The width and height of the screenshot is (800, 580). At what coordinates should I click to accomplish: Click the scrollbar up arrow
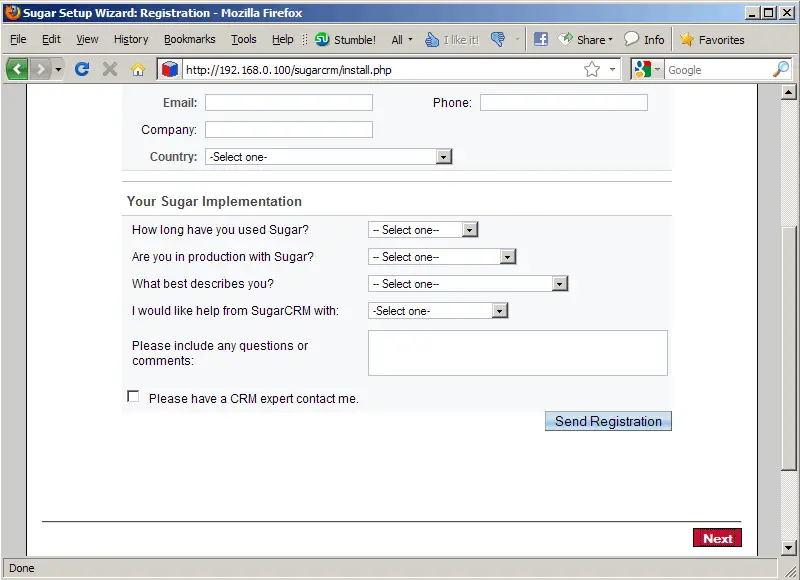point(788,92)
